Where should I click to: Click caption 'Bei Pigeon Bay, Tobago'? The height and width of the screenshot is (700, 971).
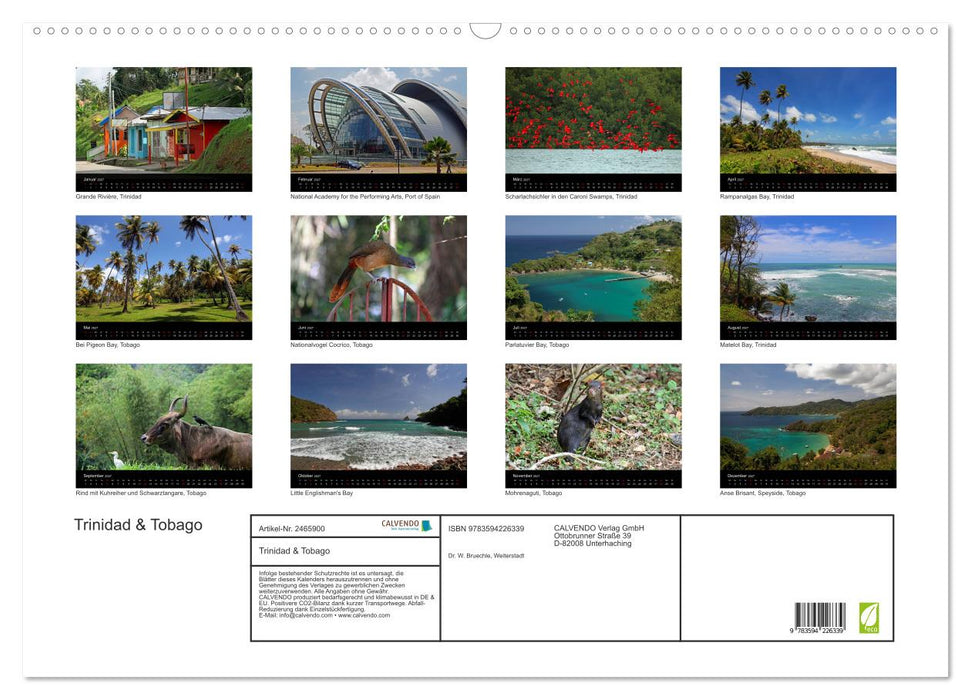coord(108,344)
